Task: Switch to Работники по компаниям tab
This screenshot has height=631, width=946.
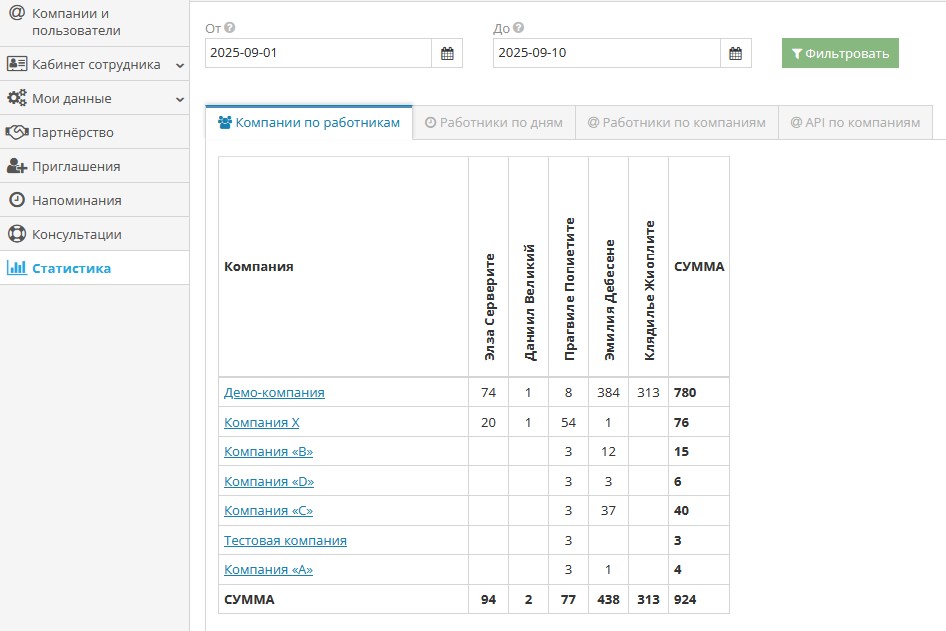Action: point(677,122)
